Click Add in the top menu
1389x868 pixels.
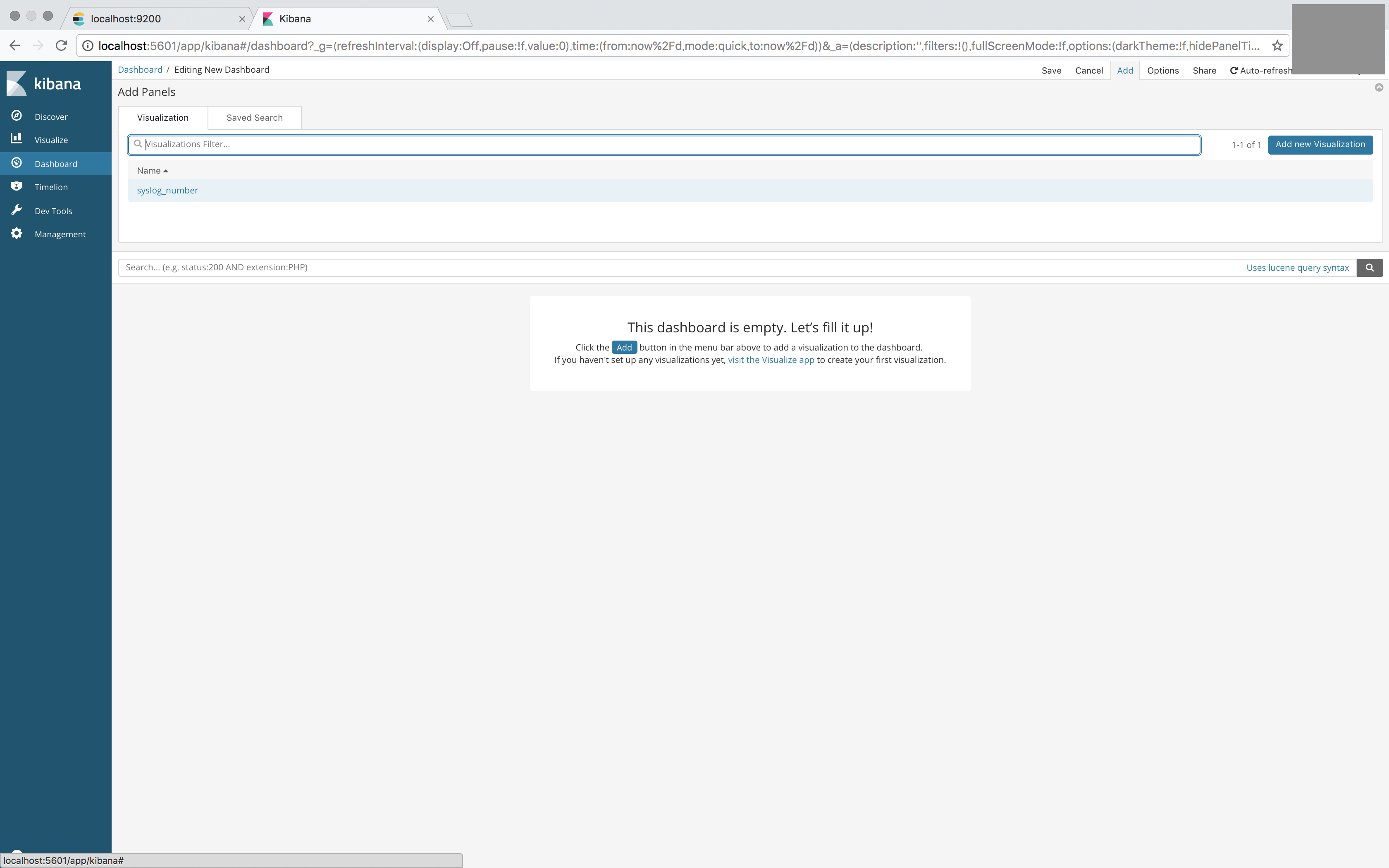click(x=1125, y=71)
